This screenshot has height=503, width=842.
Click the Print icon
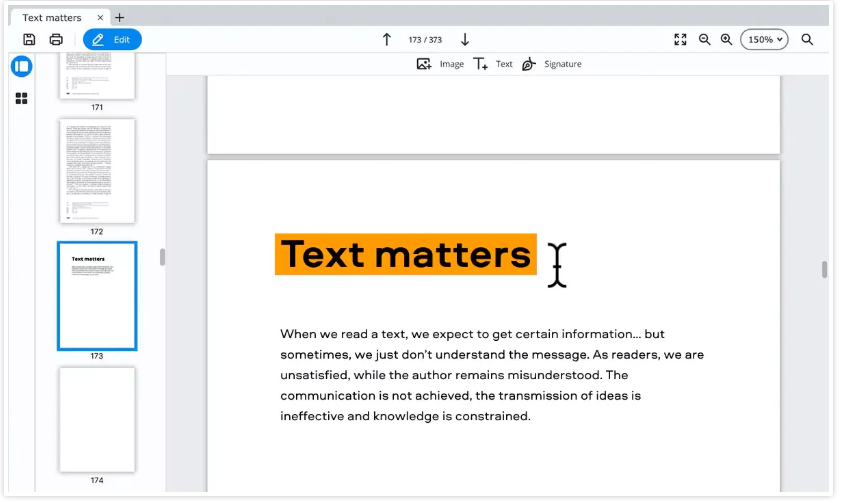click(56, 40)
